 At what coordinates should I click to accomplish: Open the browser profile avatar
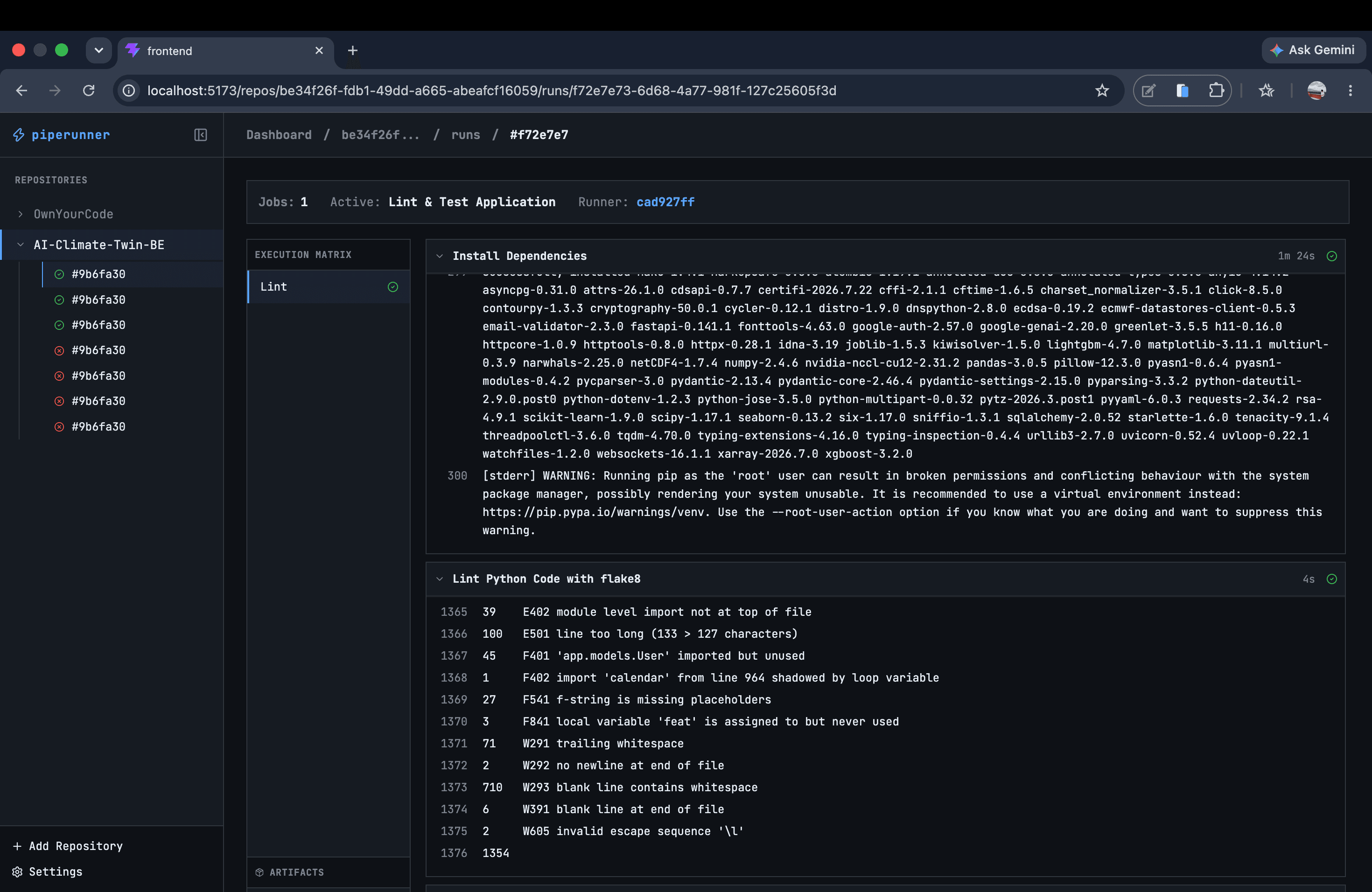pos(1316,91)
